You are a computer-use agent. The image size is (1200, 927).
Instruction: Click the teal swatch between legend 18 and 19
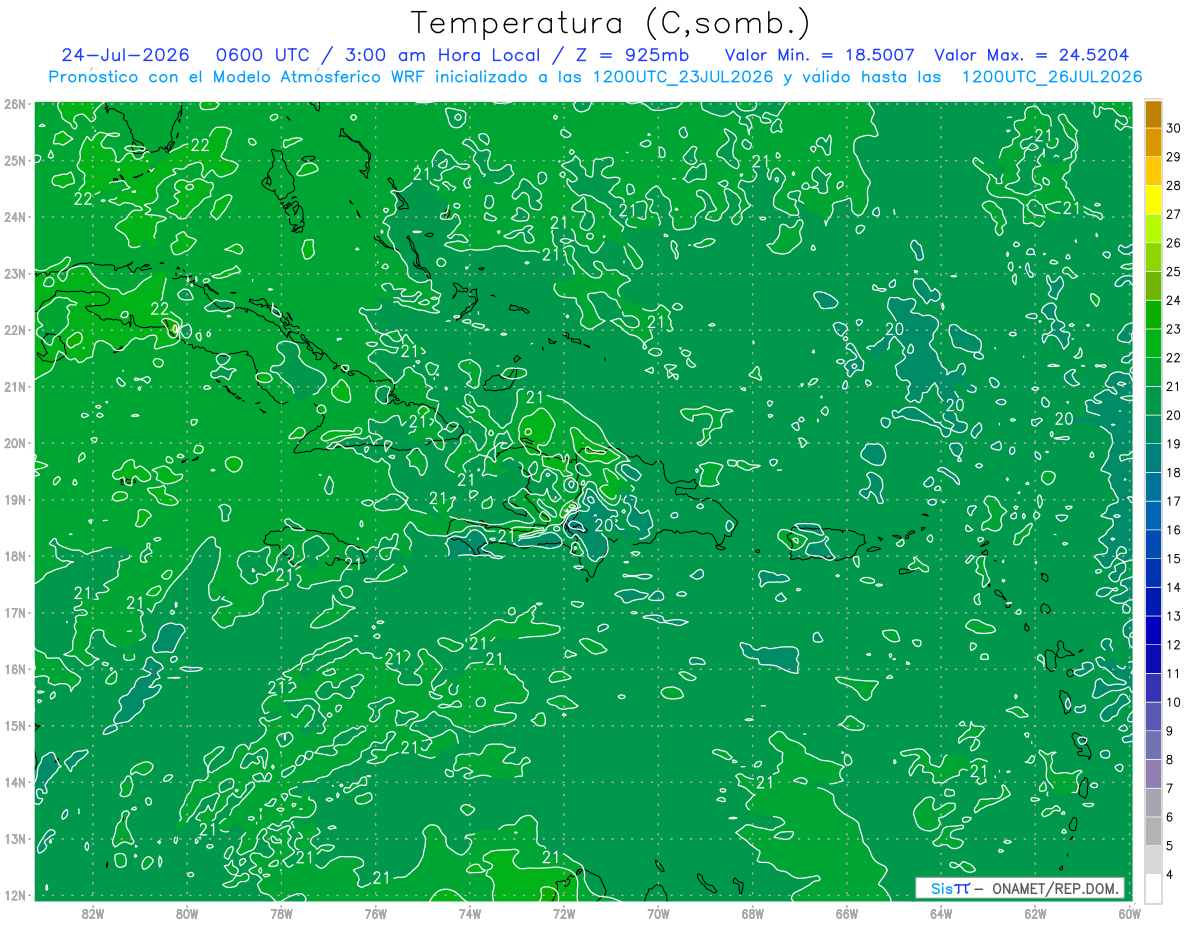[1153, 458]
